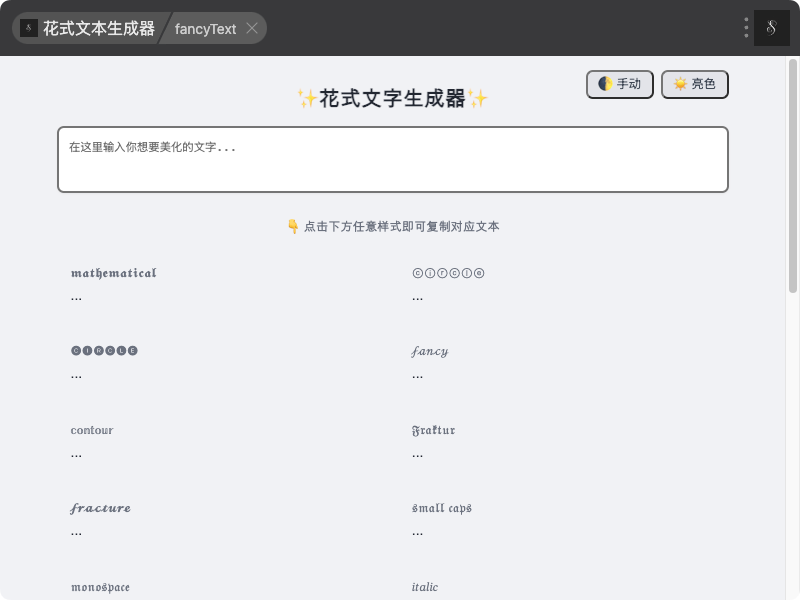Choose the italic style
The width and height of the screenshot is (800, 600).
(x=425, y=587)
